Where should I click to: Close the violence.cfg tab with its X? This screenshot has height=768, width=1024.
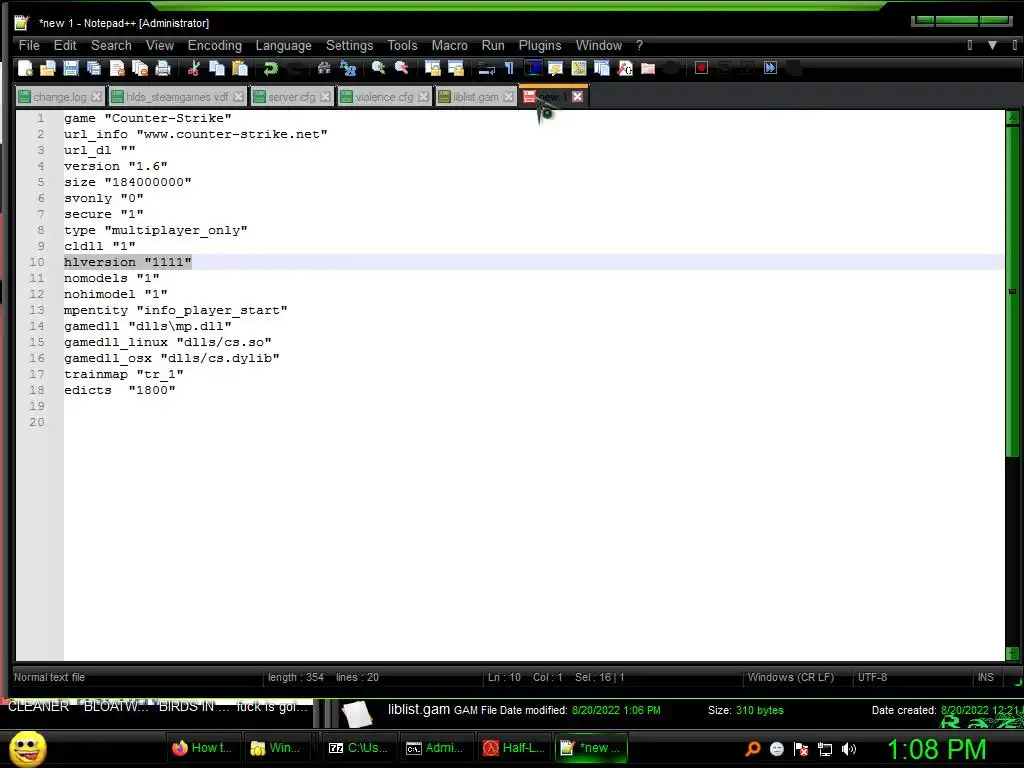pos(423,97)
